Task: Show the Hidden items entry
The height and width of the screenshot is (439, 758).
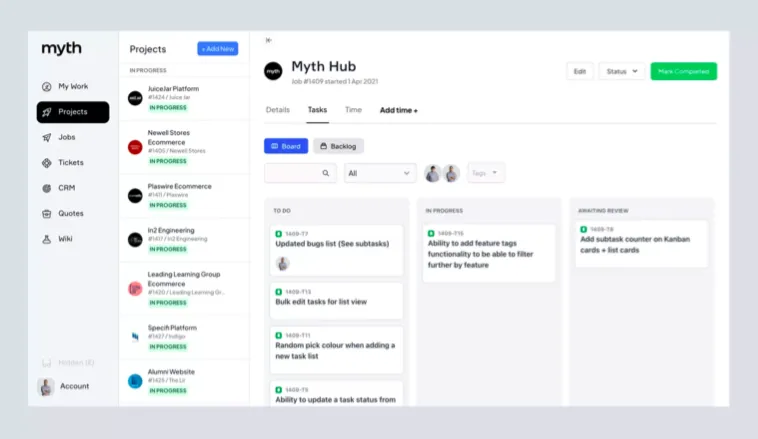Action: pos(68,363)
